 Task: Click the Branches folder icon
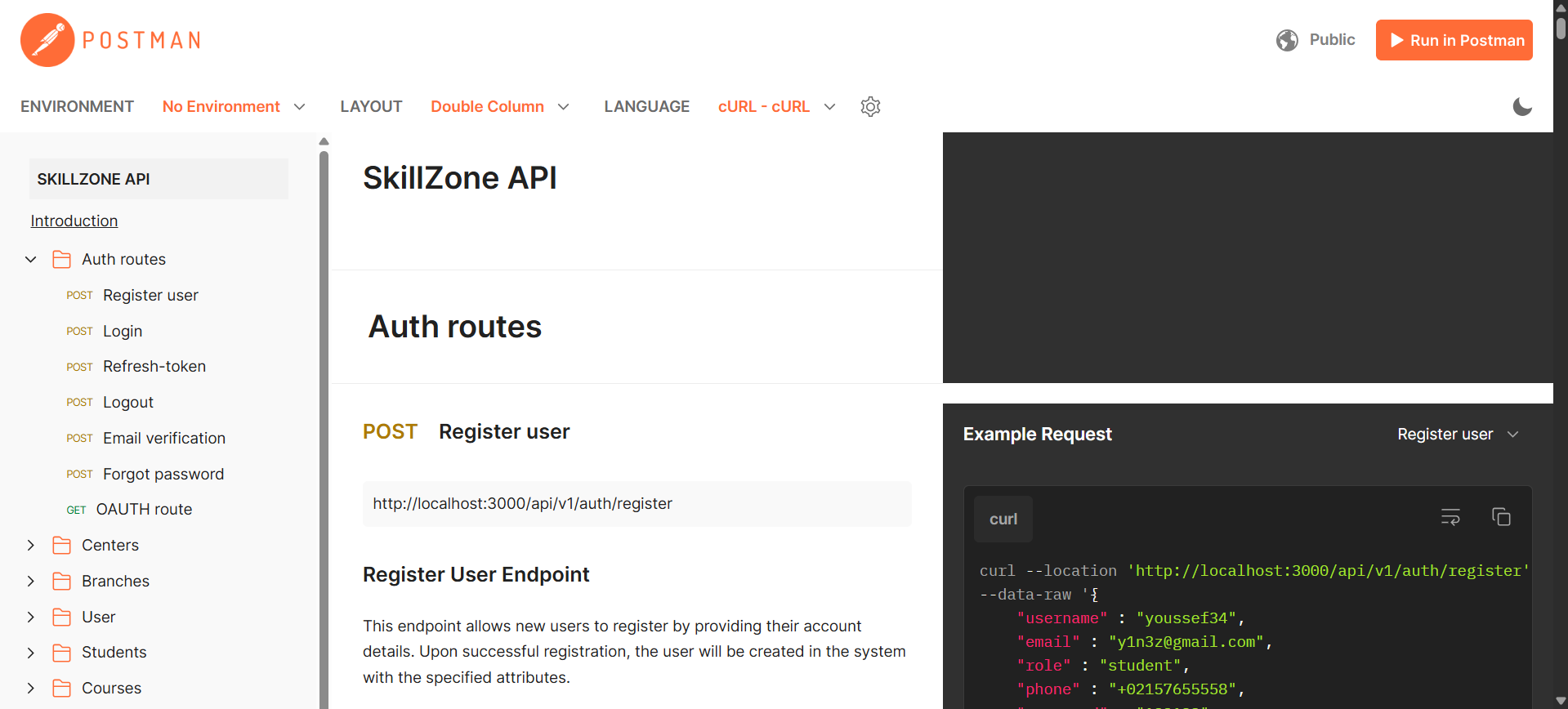click(61, 581)
